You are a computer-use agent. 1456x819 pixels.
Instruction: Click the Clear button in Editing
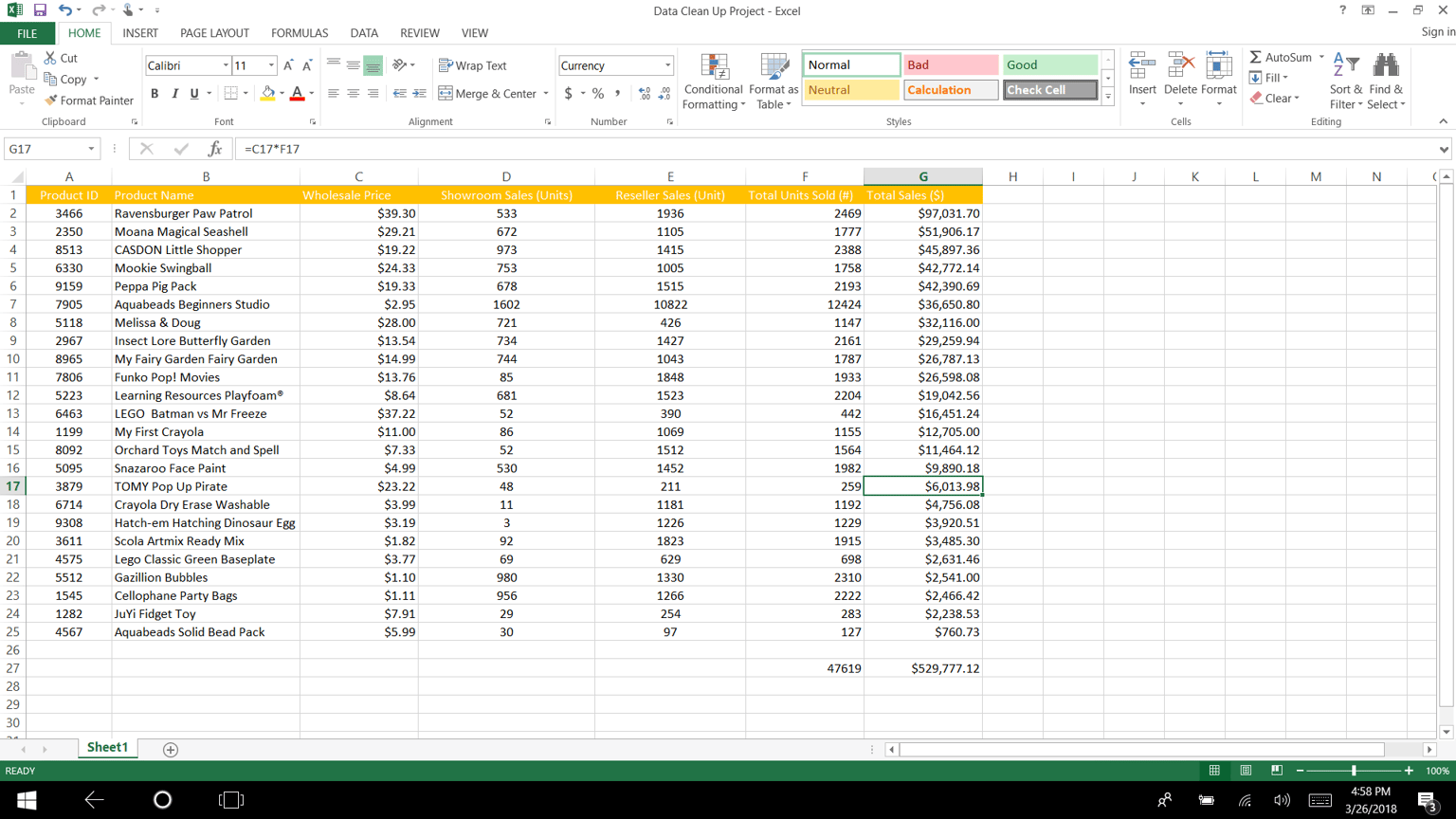tap(1274, 99)
